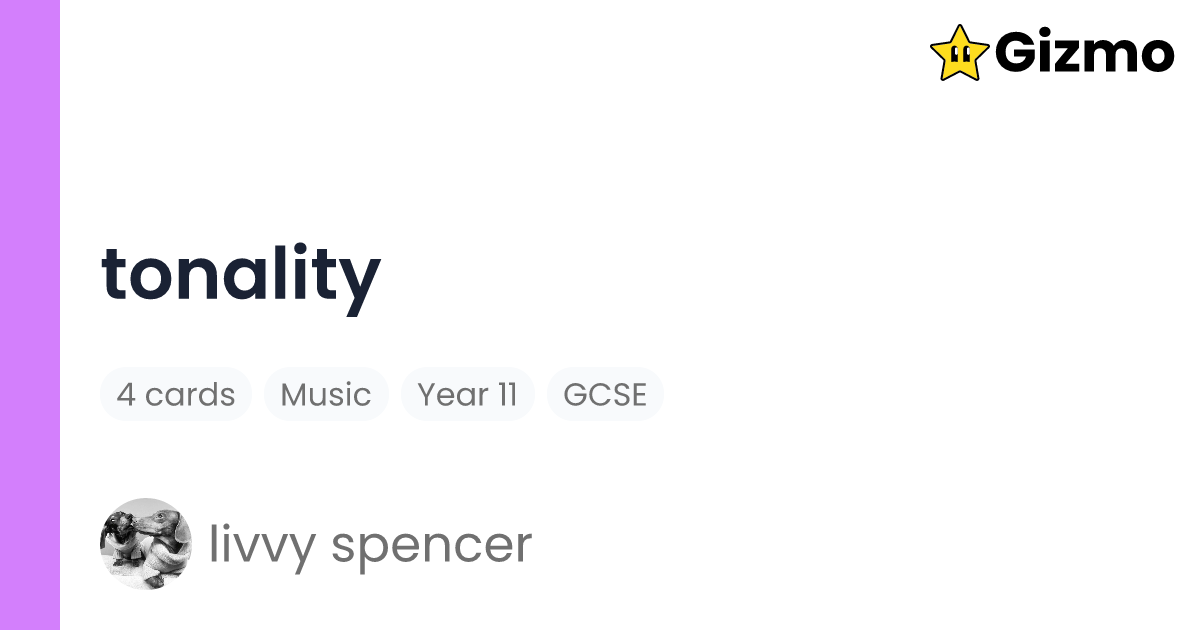
Task: Click the yellow Gizmo star logo
Action: click(x=959, y=52)
